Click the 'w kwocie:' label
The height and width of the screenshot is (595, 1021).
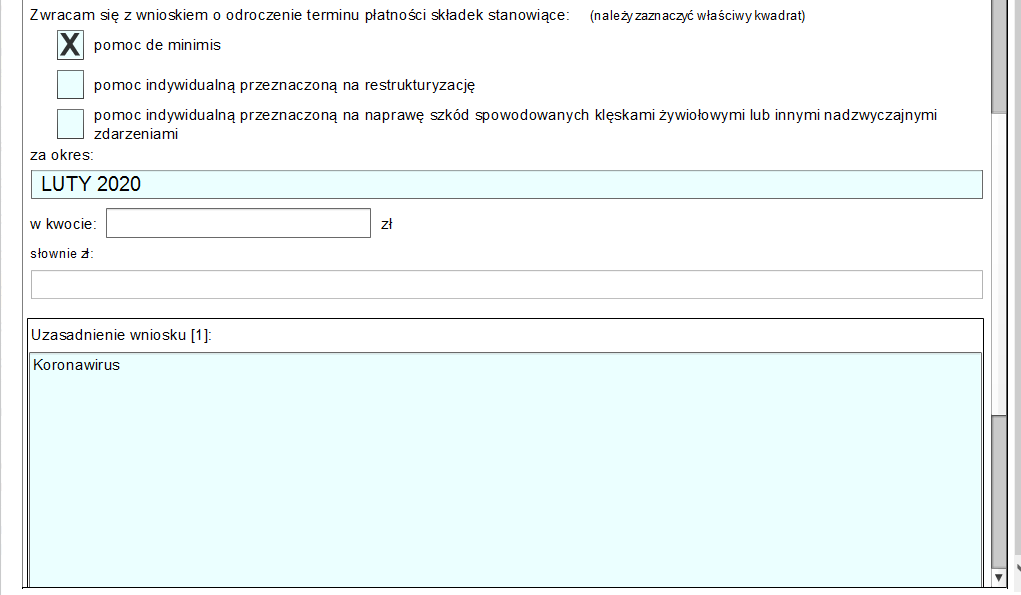click(64, 224)
